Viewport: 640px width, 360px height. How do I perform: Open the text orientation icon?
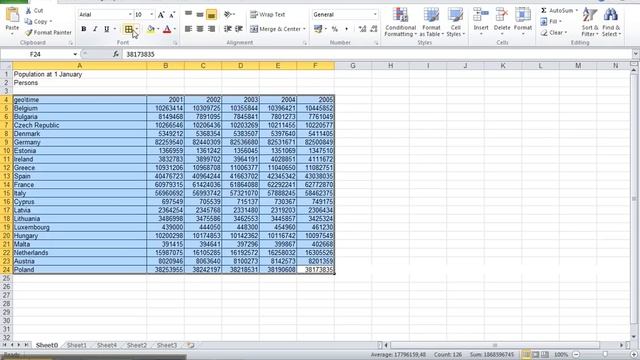coord(228,15)
